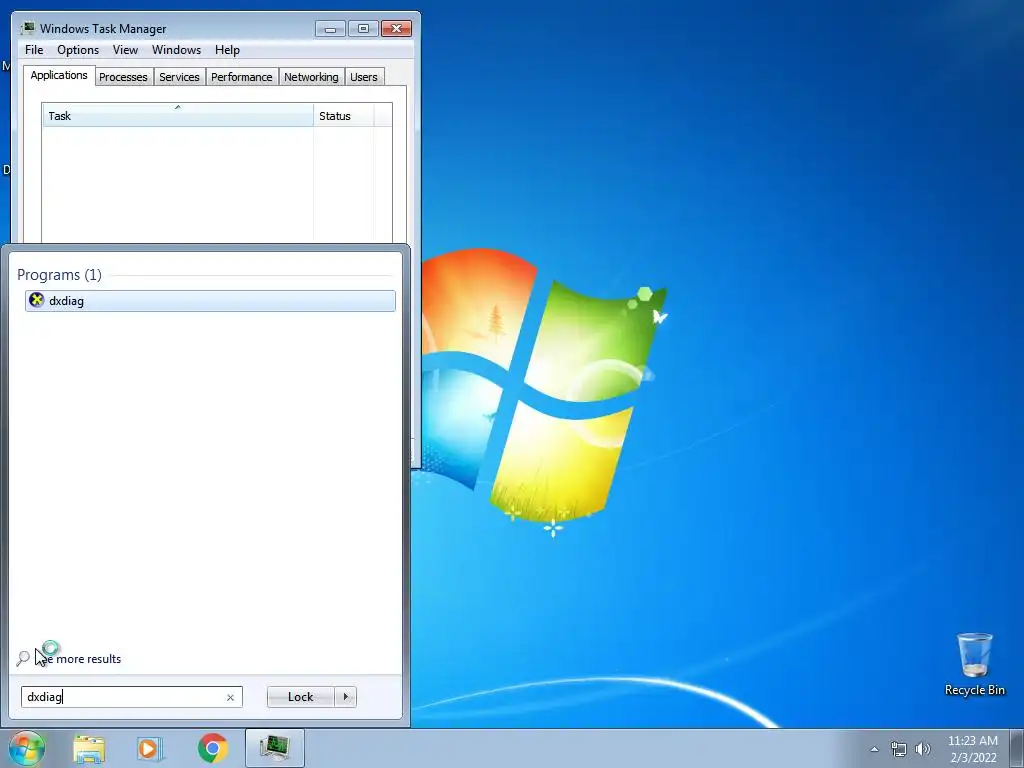1024x768 pixels.
Task: Minimize the Windows Task Manager window
Action: pyautogui.click(x=330, y=29)
